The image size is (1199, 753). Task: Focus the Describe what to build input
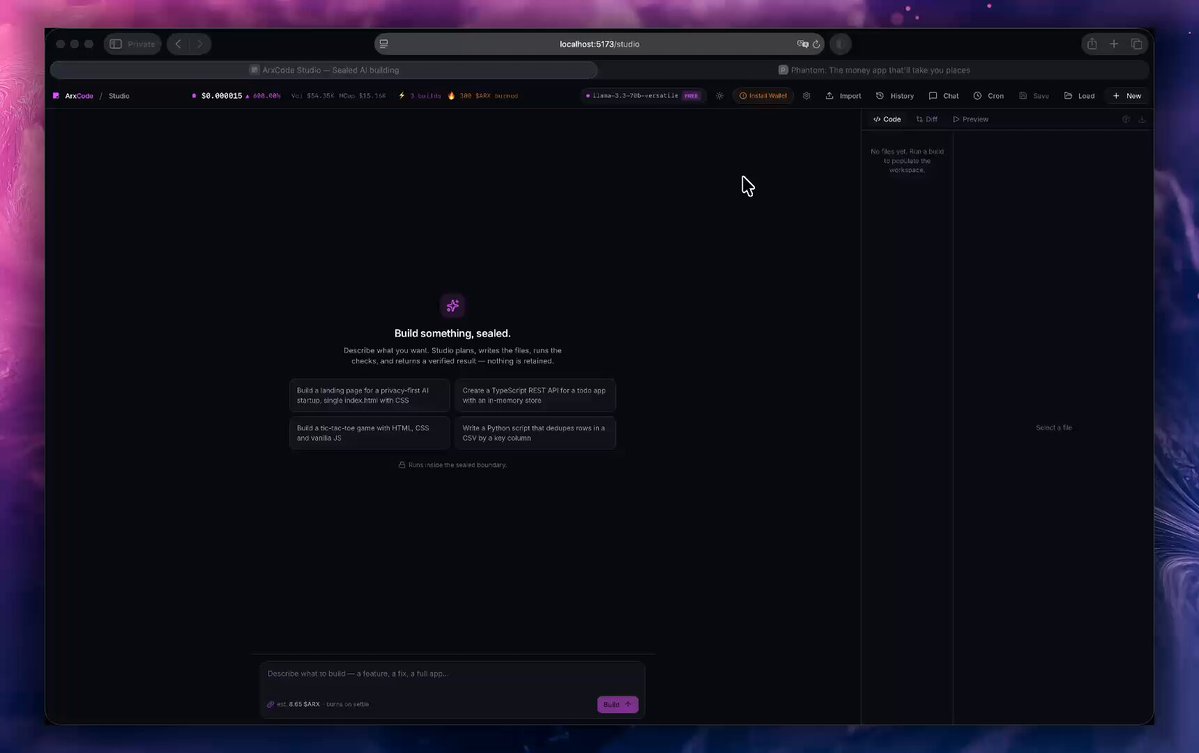452,674
